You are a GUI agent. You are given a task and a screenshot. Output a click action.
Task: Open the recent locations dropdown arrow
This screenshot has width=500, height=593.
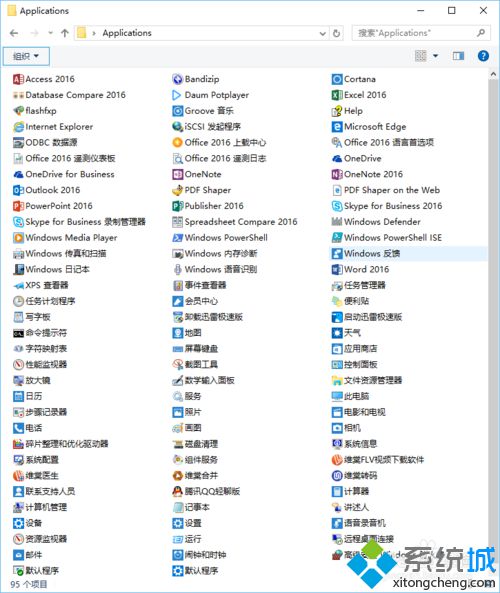50,33
